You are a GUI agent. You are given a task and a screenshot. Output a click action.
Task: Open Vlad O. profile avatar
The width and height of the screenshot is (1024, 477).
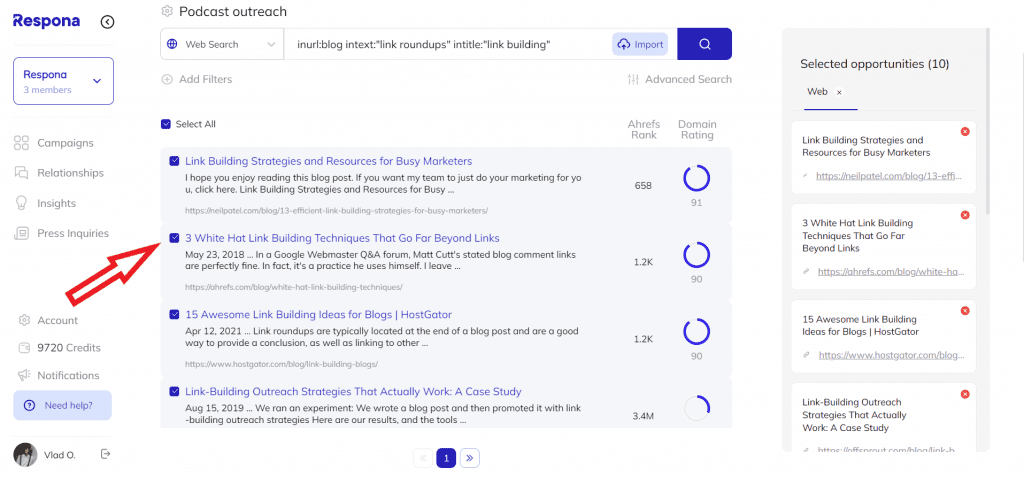[25, 455]
